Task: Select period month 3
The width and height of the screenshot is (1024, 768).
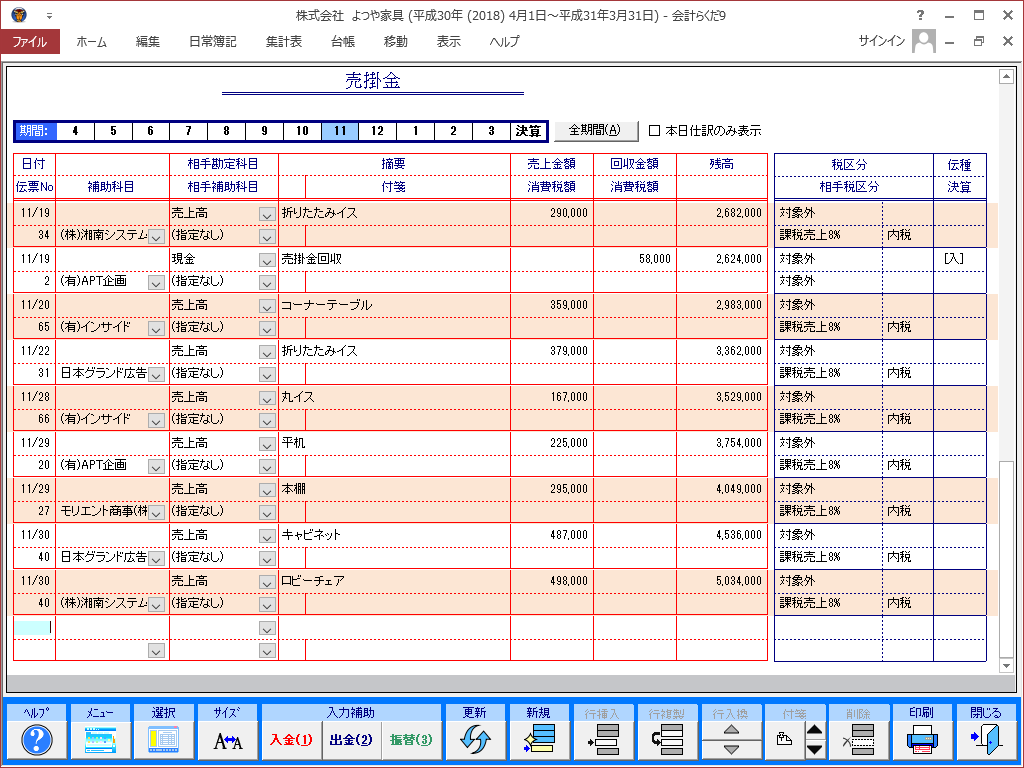Action: (491, 131)
